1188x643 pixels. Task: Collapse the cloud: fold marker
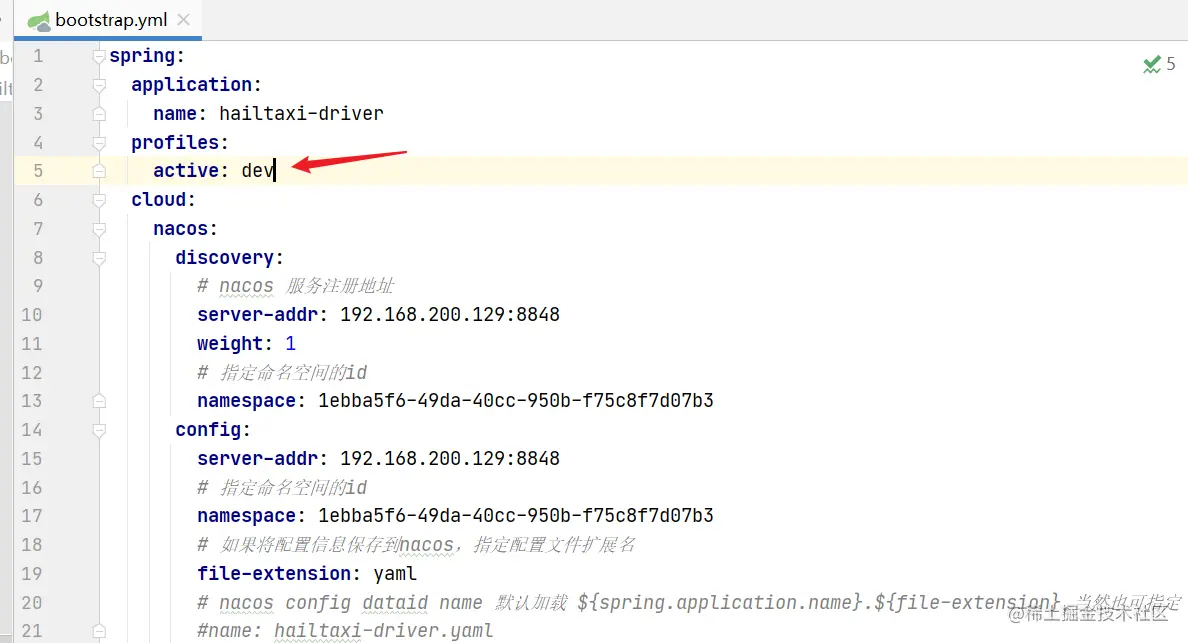(98, 200)
